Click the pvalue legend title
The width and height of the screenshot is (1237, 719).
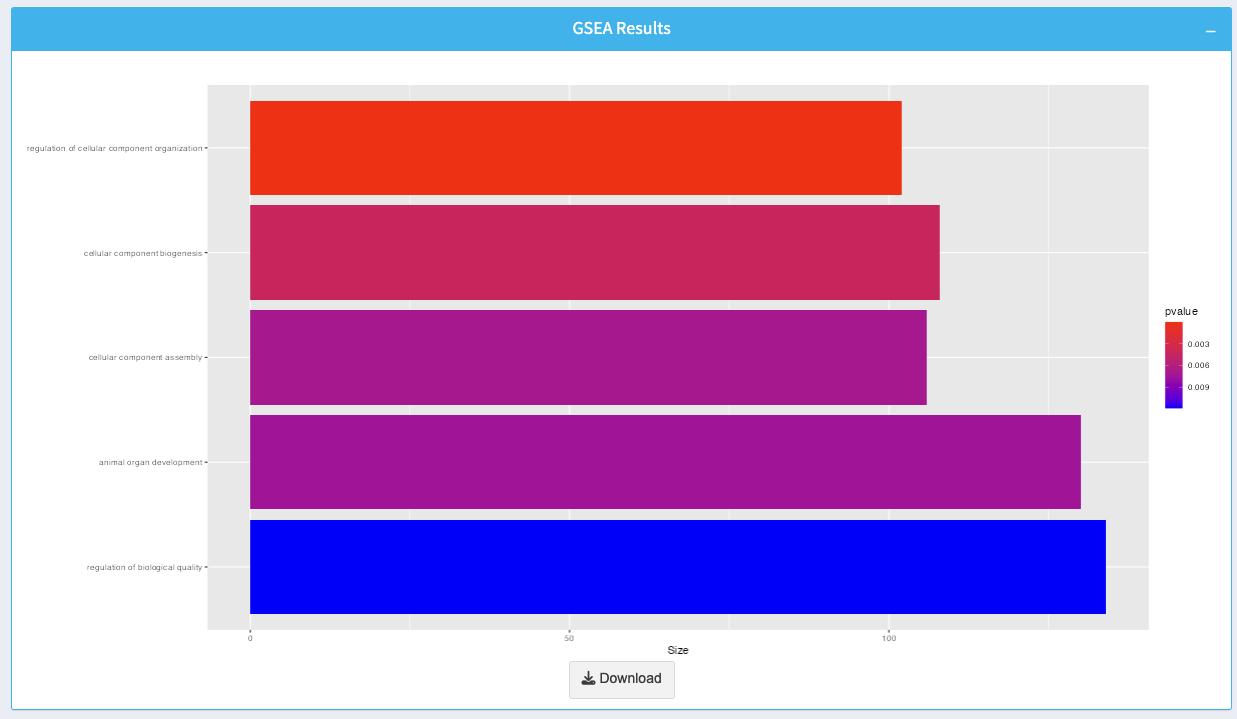(1181, 311)
